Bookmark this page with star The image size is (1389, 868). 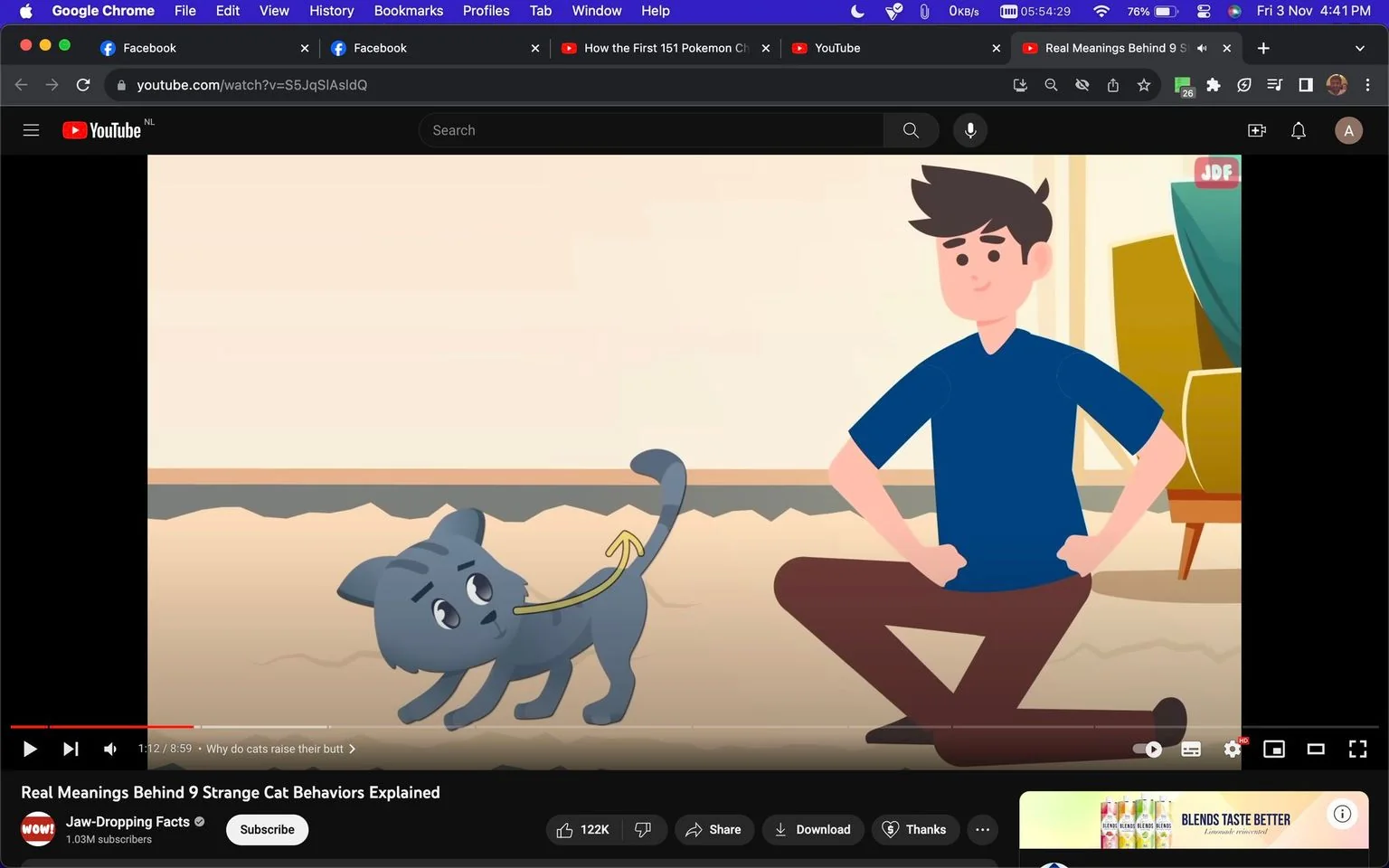pyautogui.click(x=1144, y=84)
